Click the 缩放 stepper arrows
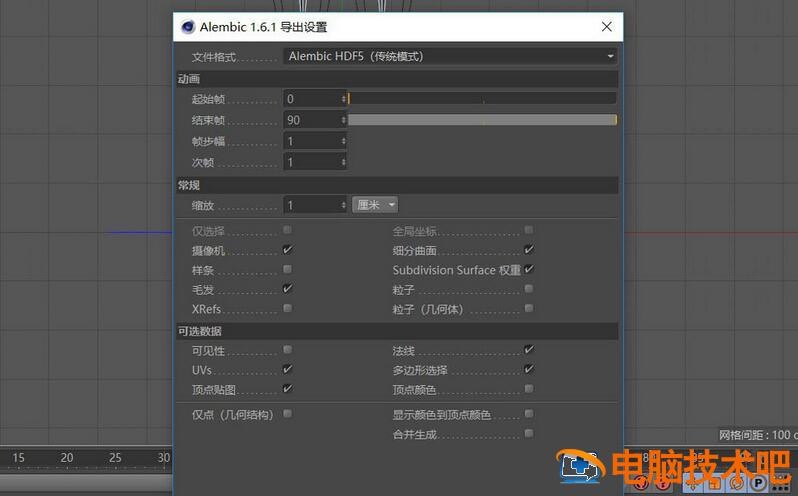798x496 pixels. [344, 205]
